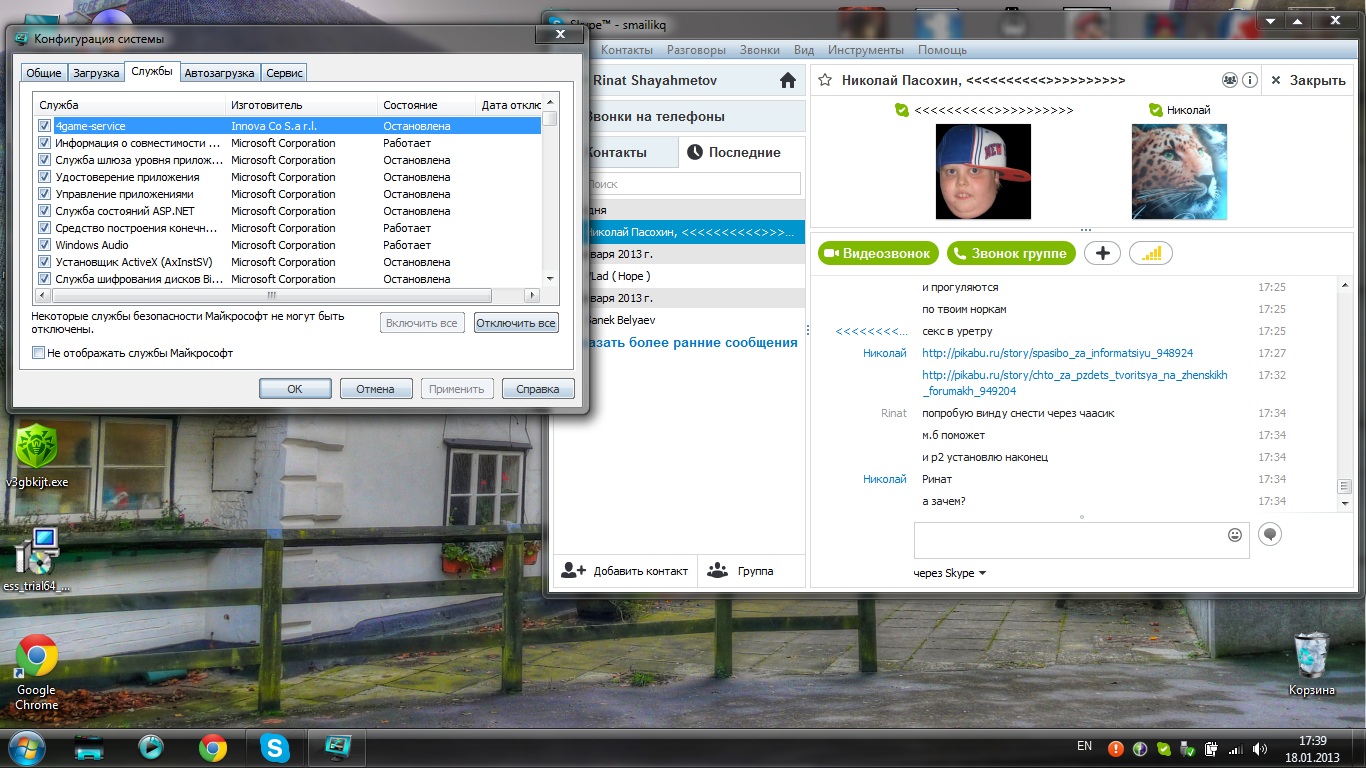Click the Skype status tray icon
Screen dimensions: 1366x768
(x=1163, y=748)
